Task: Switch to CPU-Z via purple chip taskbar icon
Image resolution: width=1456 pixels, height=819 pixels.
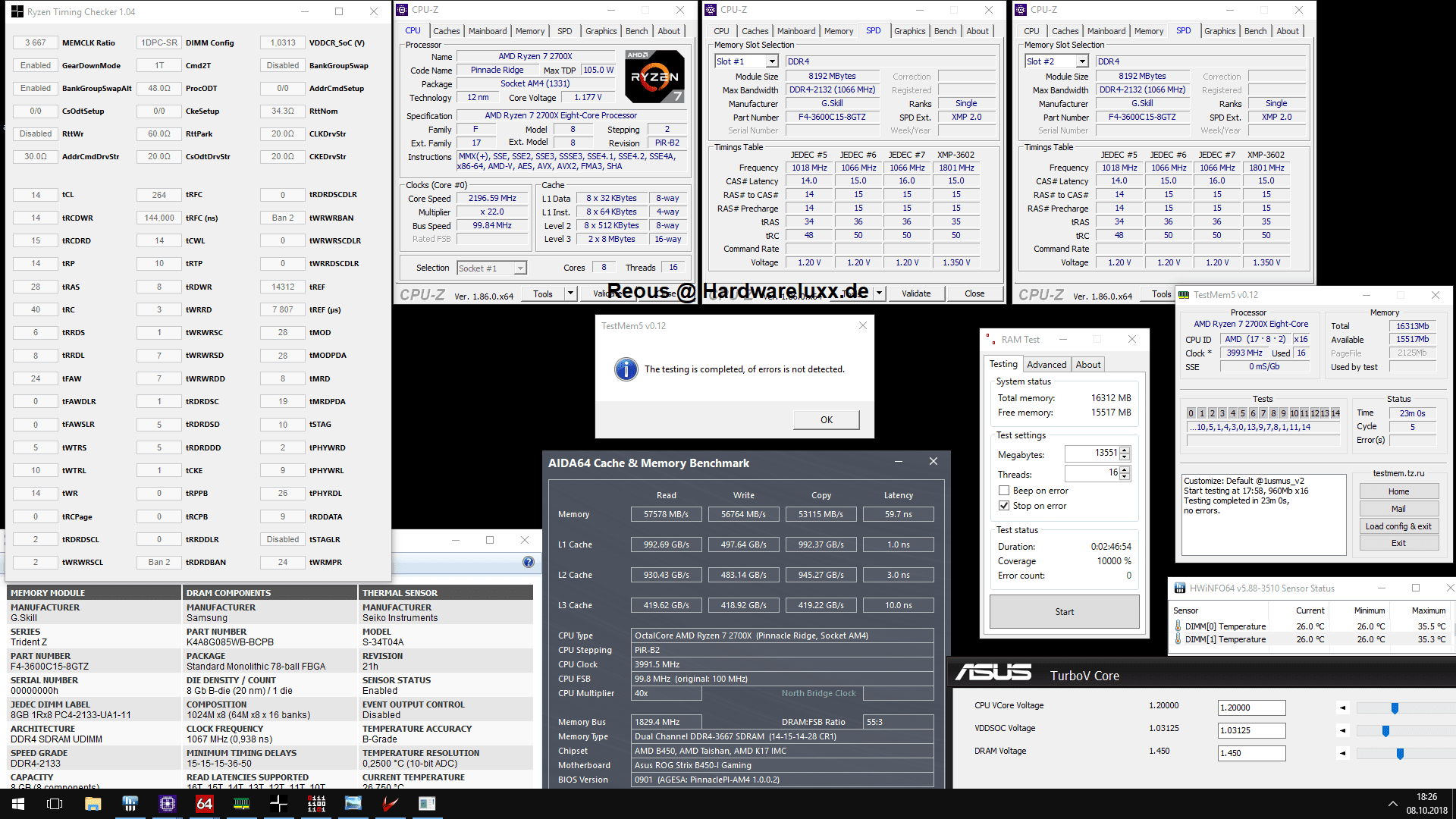Action: pos(167,804)
